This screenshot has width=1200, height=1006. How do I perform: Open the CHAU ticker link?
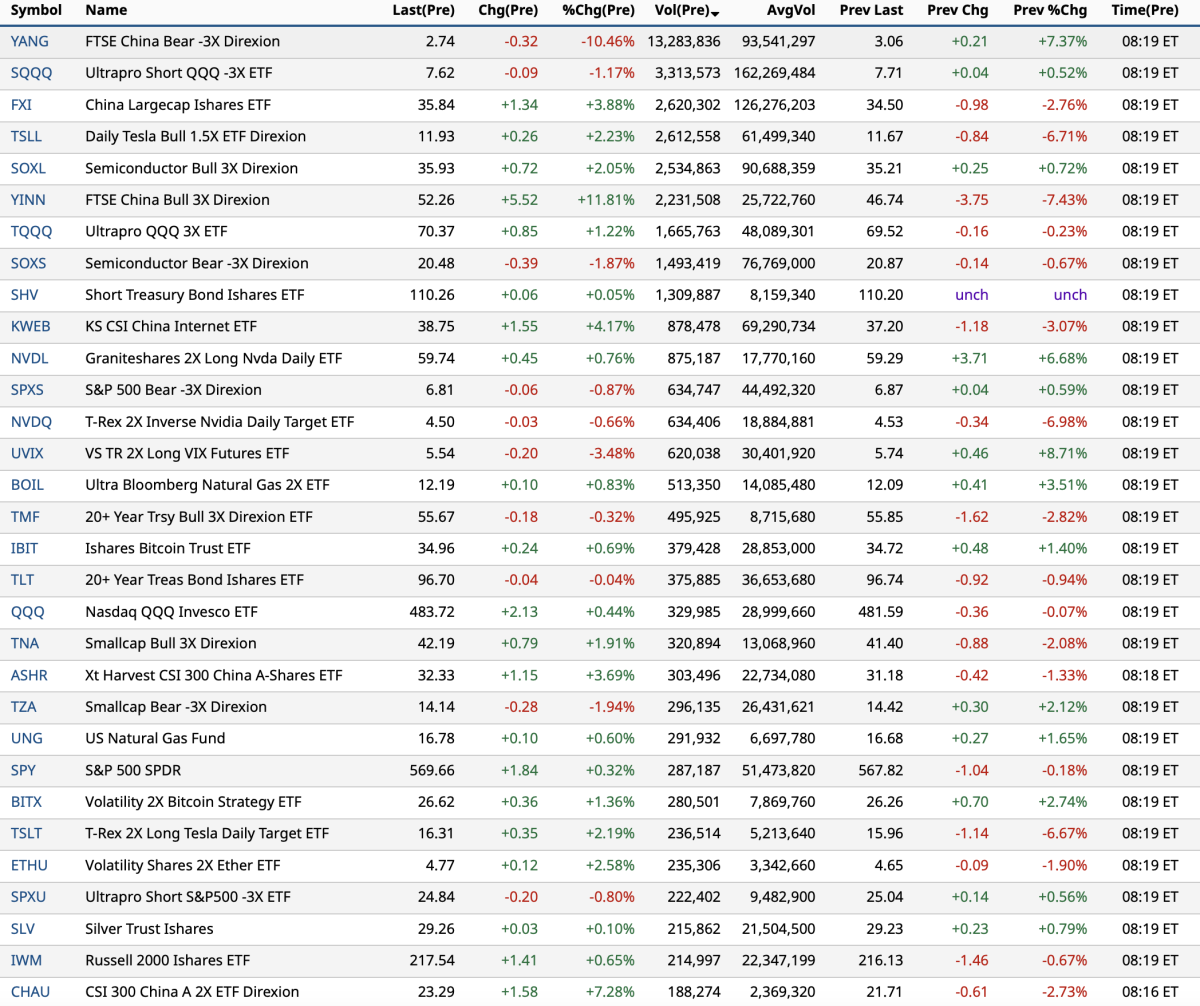[x=29, y=992]
